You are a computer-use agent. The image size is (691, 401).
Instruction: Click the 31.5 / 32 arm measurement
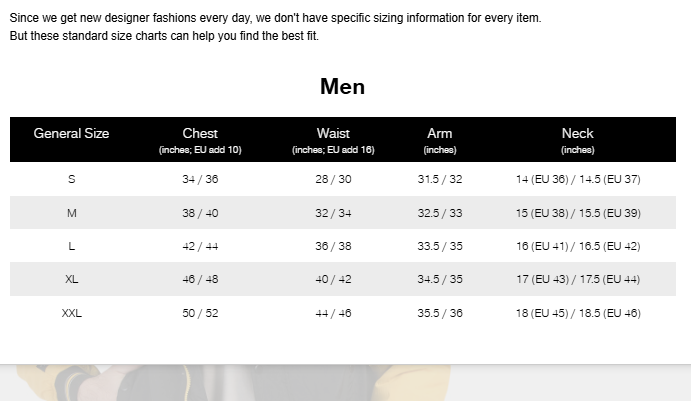(439, 179)
